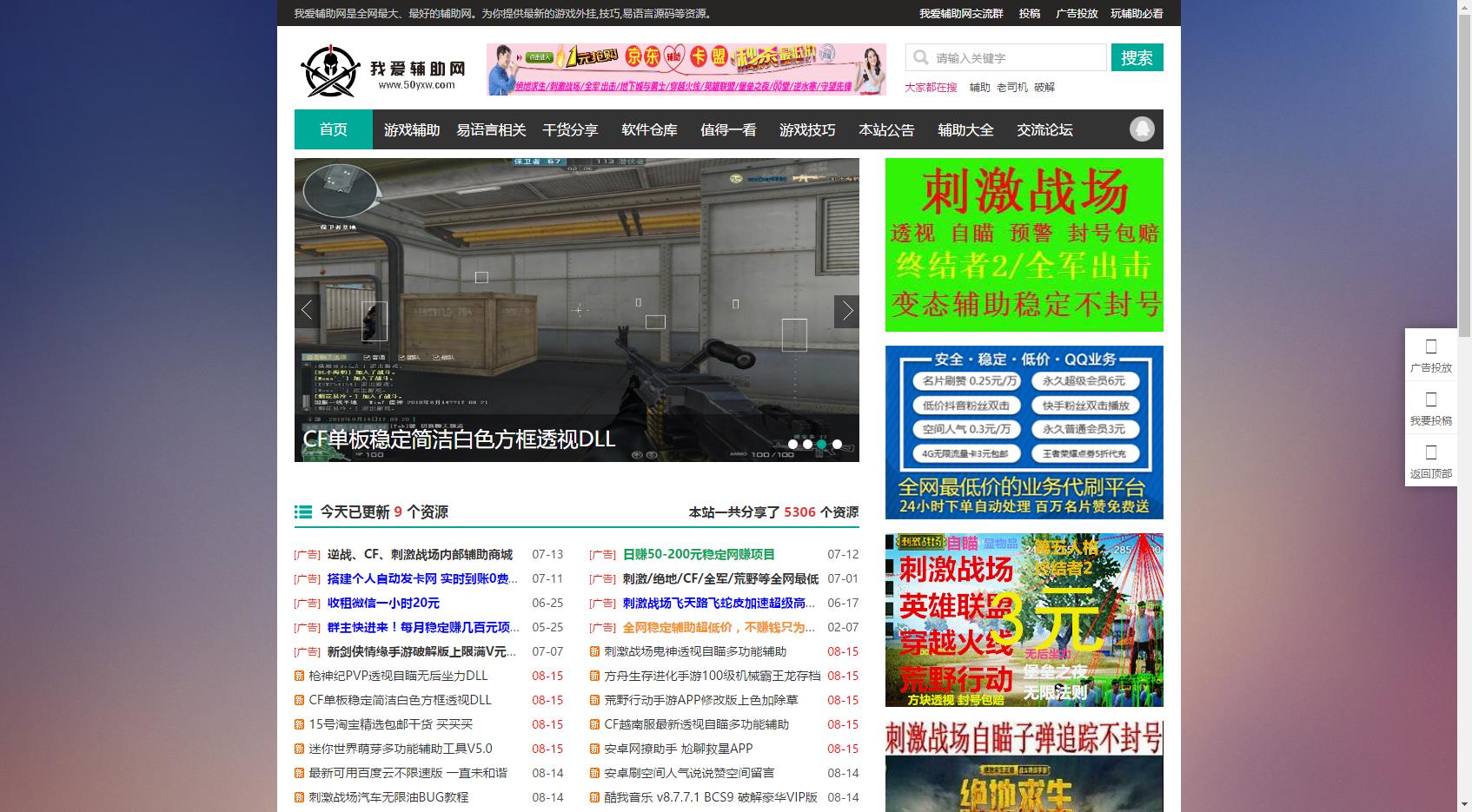Open 全网稳定辅助超低价 ad link
This screenshot has width=1472, height=812.
click(x=719, y=627)
